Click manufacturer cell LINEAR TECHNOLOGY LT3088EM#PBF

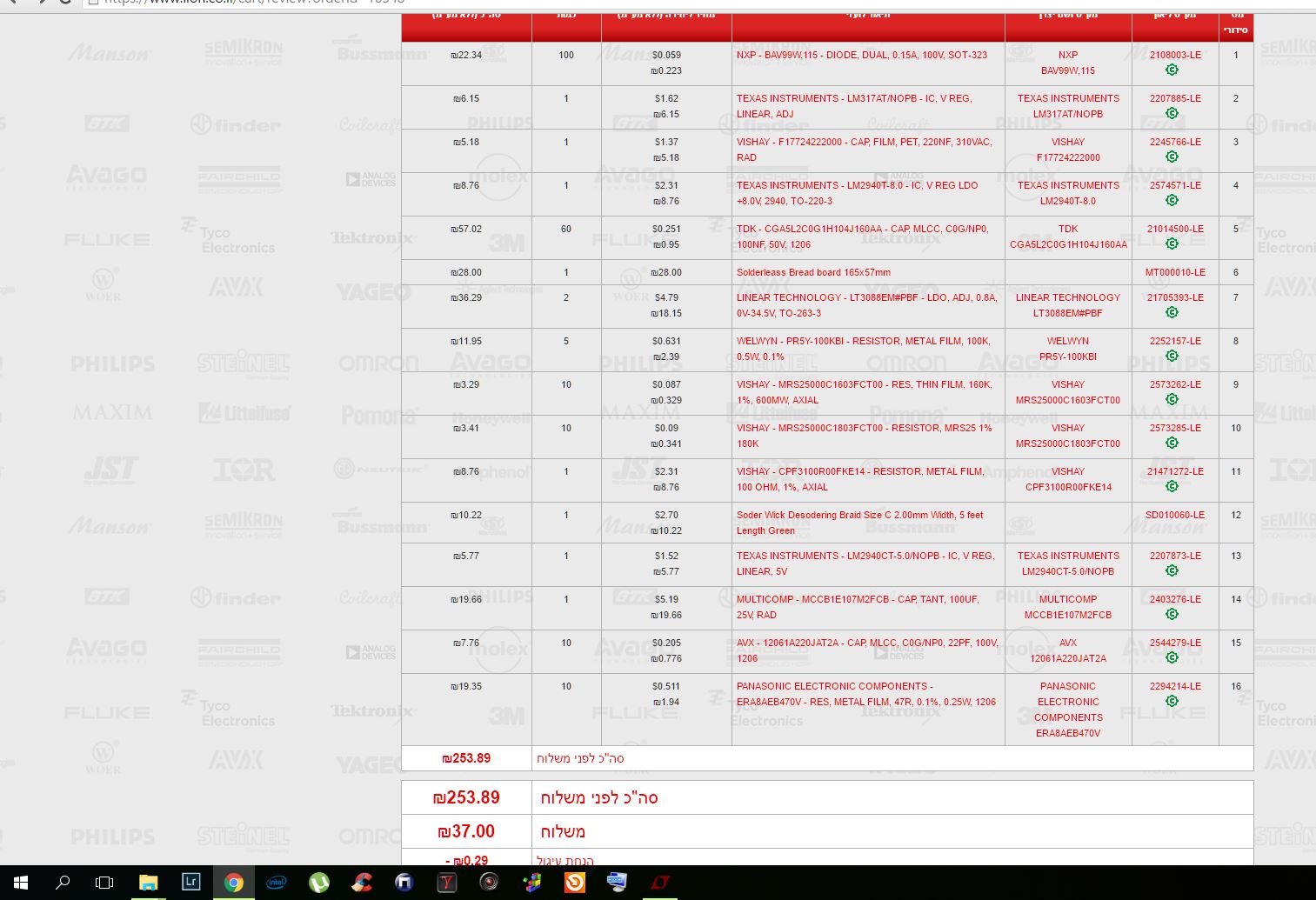(x=1068, y=305)
